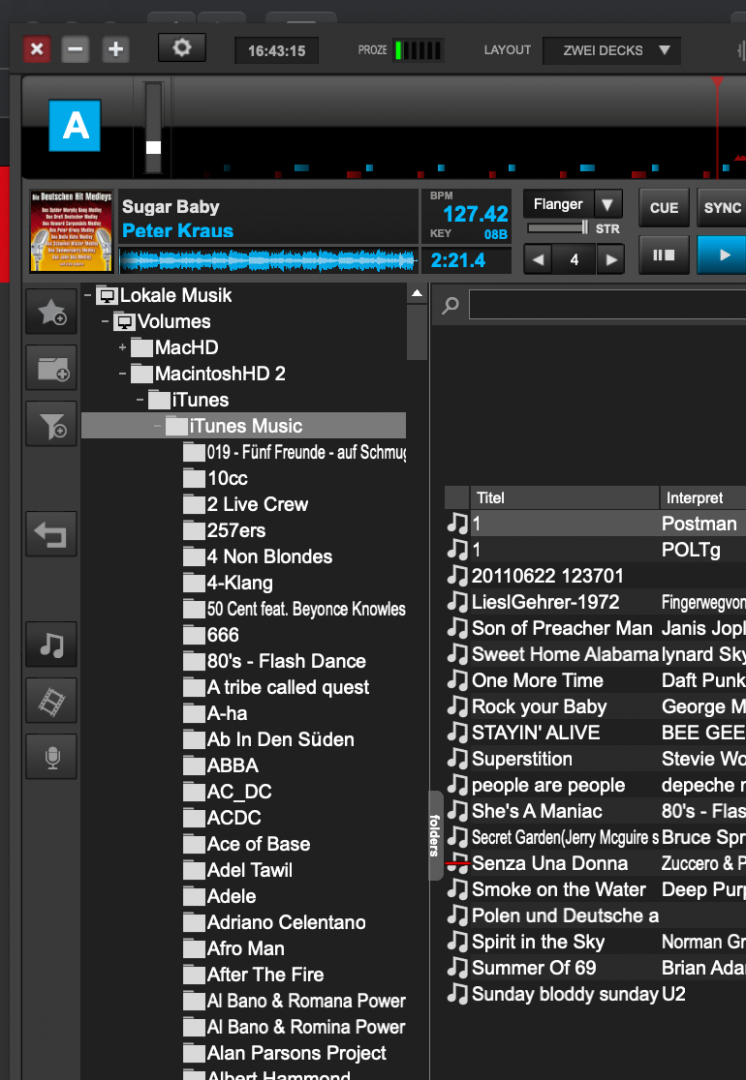Show video files with filmstrip icon

52,701
